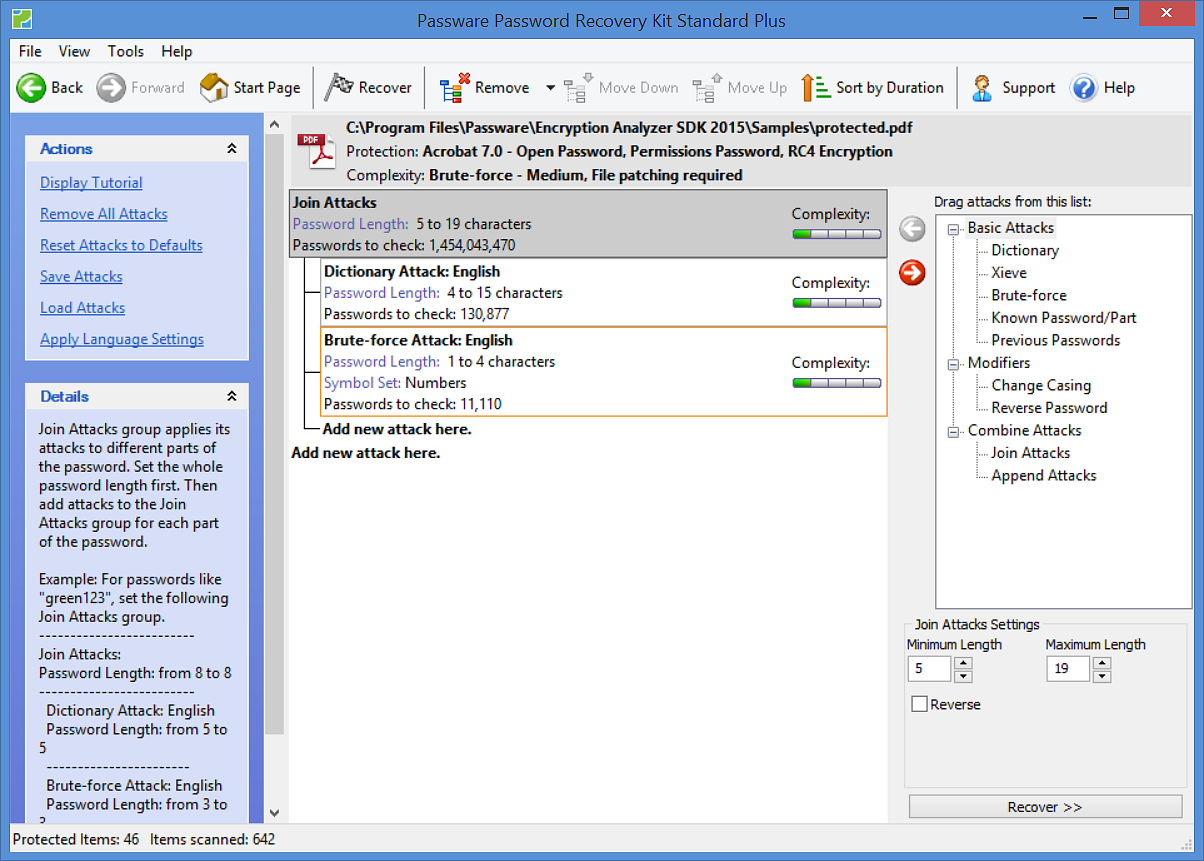Open the File menu
This screenshot has width=1204, height=861.
[30, 51]
